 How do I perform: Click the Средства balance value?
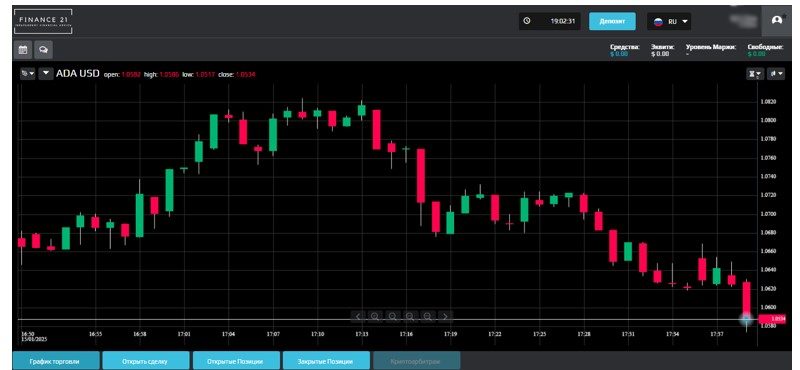coord(618,54)
